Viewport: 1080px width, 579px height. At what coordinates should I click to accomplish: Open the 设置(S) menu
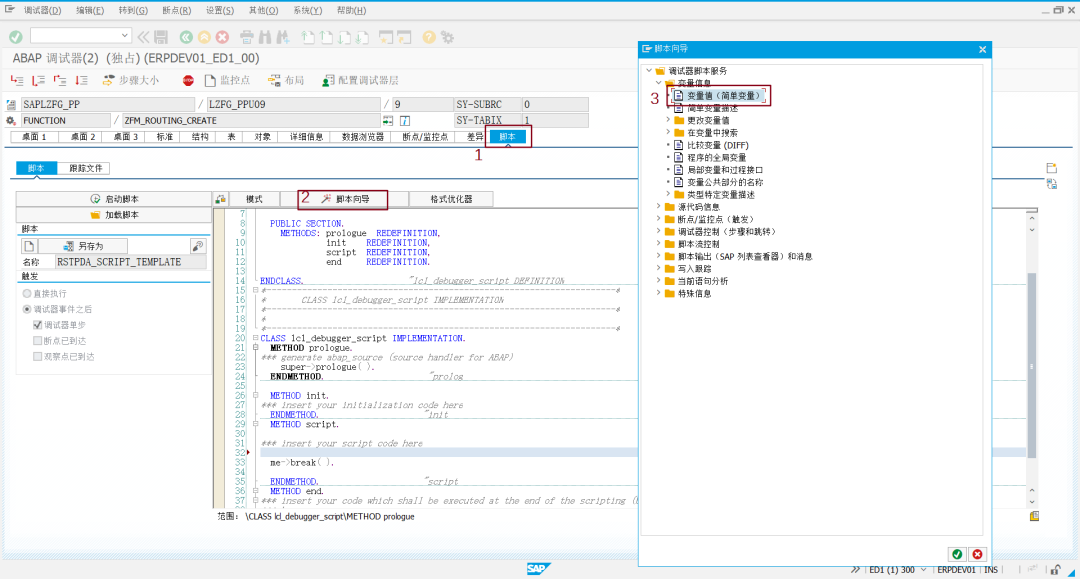click(x=220, y=10)
